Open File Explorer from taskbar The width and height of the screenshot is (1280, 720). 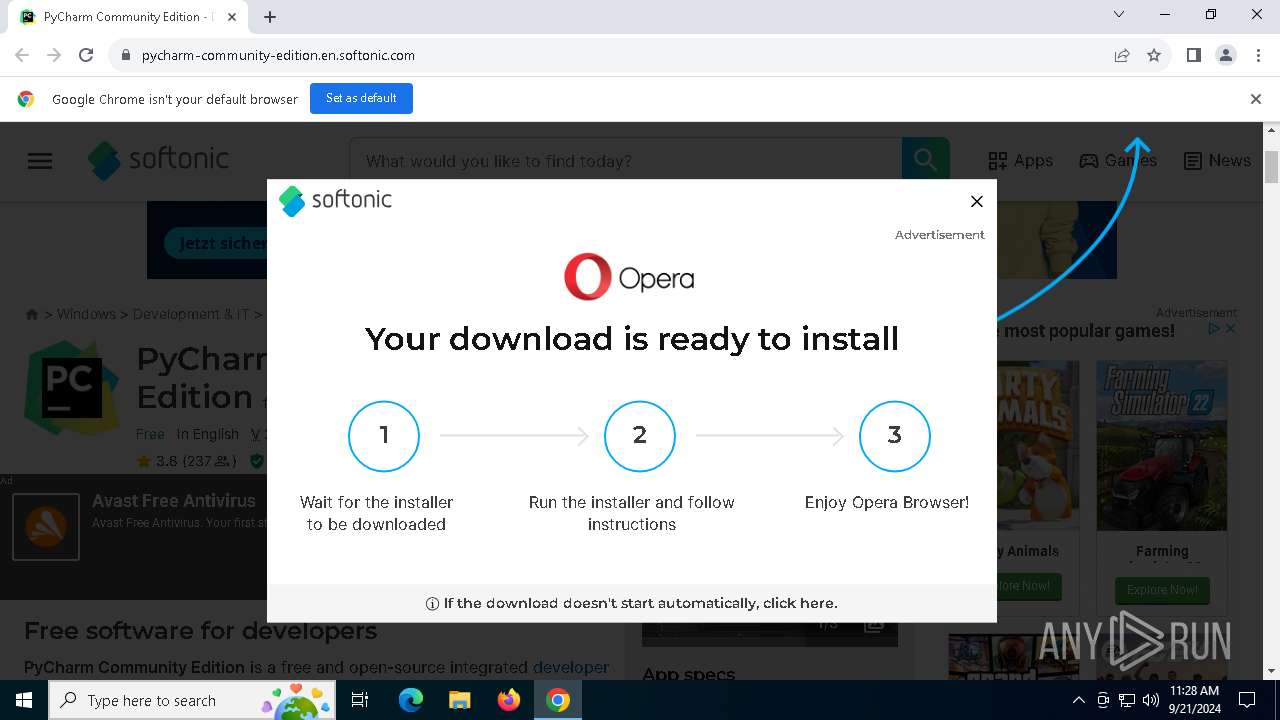pyautogui.click(x=459, y=700)
